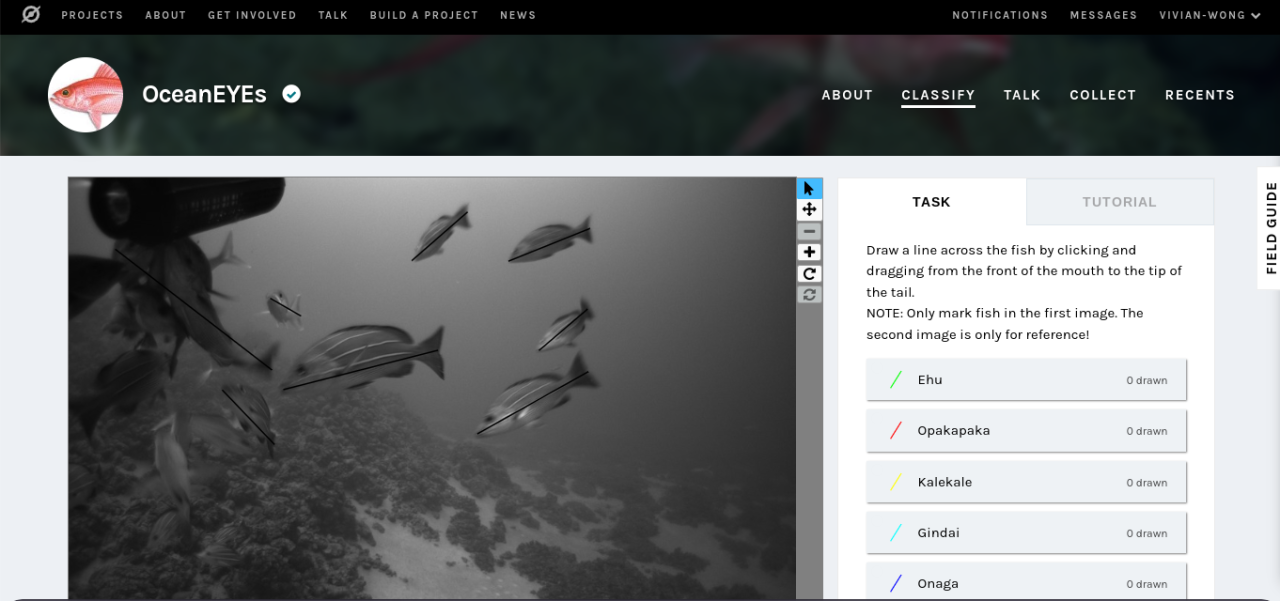Expand the VIVIAN-WONG account menu
Screen dimensions: 1280x601
[x=1210, y=15]
